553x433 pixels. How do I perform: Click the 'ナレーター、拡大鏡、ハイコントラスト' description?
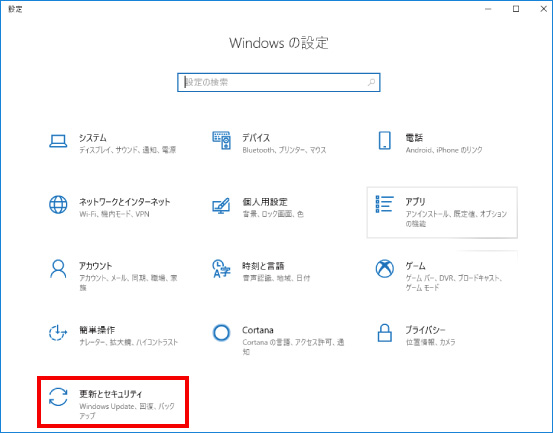(x=128, y=342)
